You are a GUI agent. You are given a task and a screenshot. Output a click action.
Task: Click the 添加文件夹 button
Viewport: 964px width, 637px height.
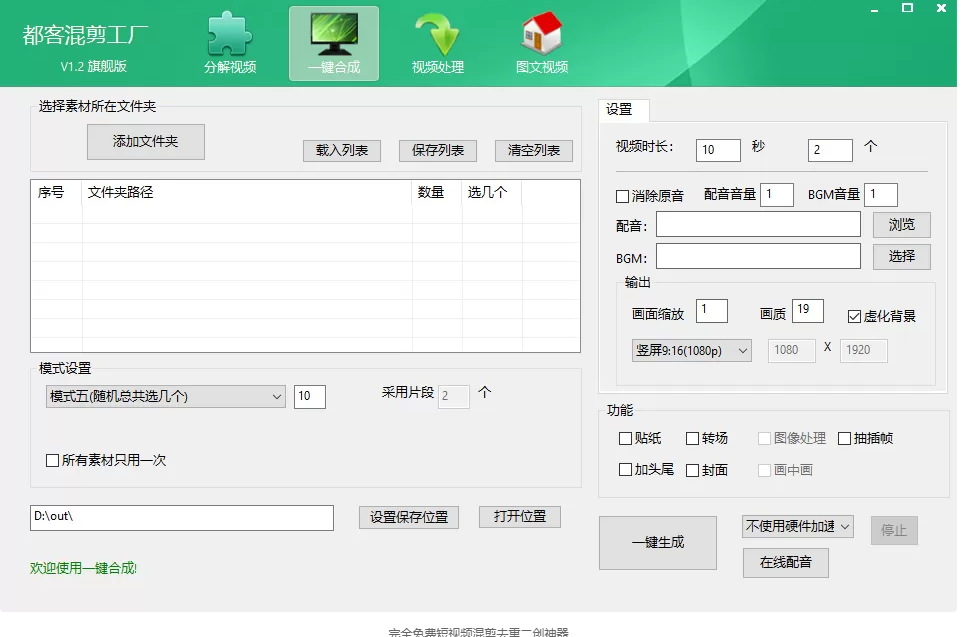click(x=146, y=142)
